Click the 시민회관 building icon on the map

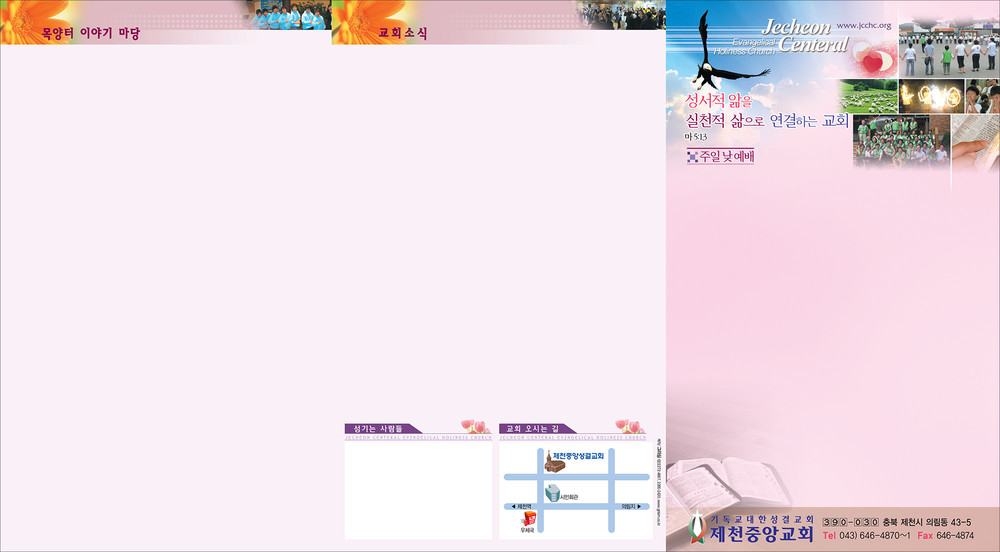(553, 492)
